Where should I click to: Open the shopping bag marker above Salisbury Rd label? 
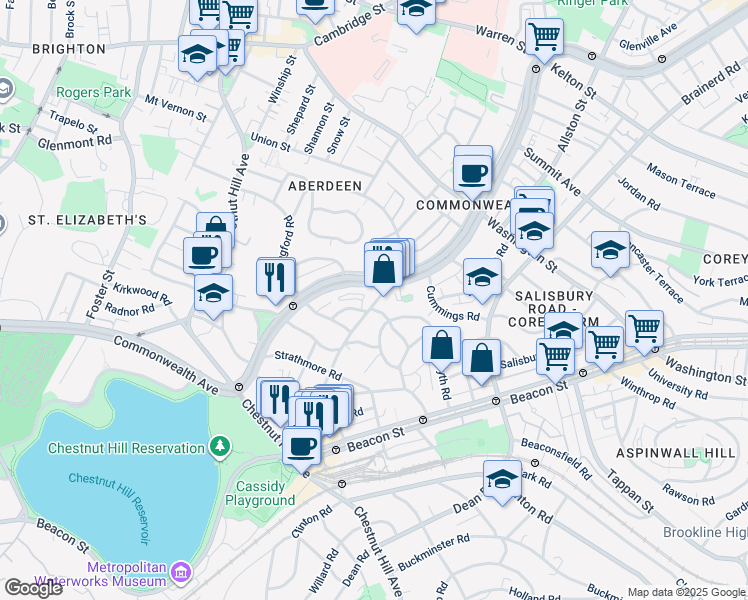481,360
